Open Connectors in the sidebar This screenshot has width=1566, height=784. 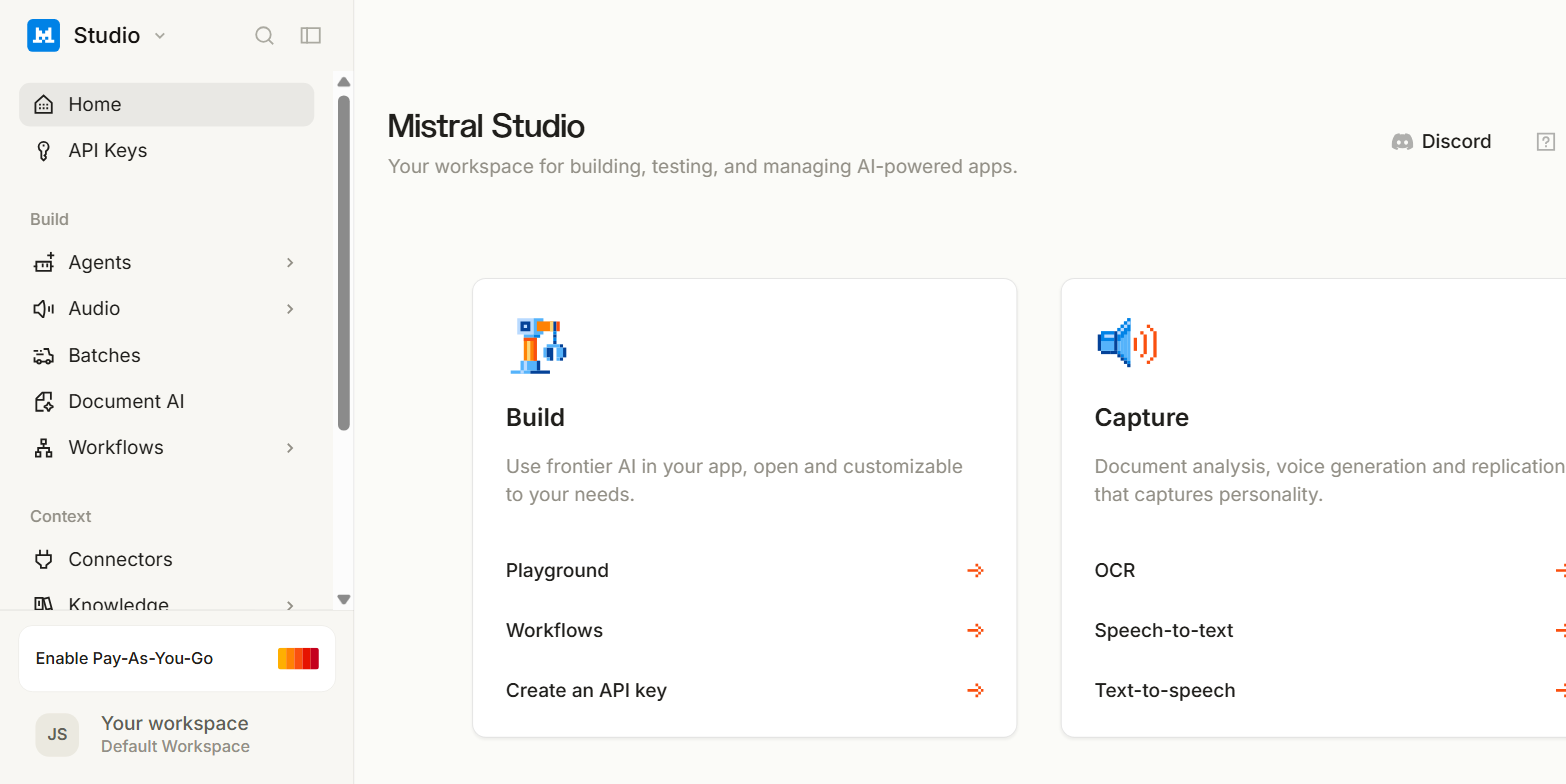tap(166, 560)
